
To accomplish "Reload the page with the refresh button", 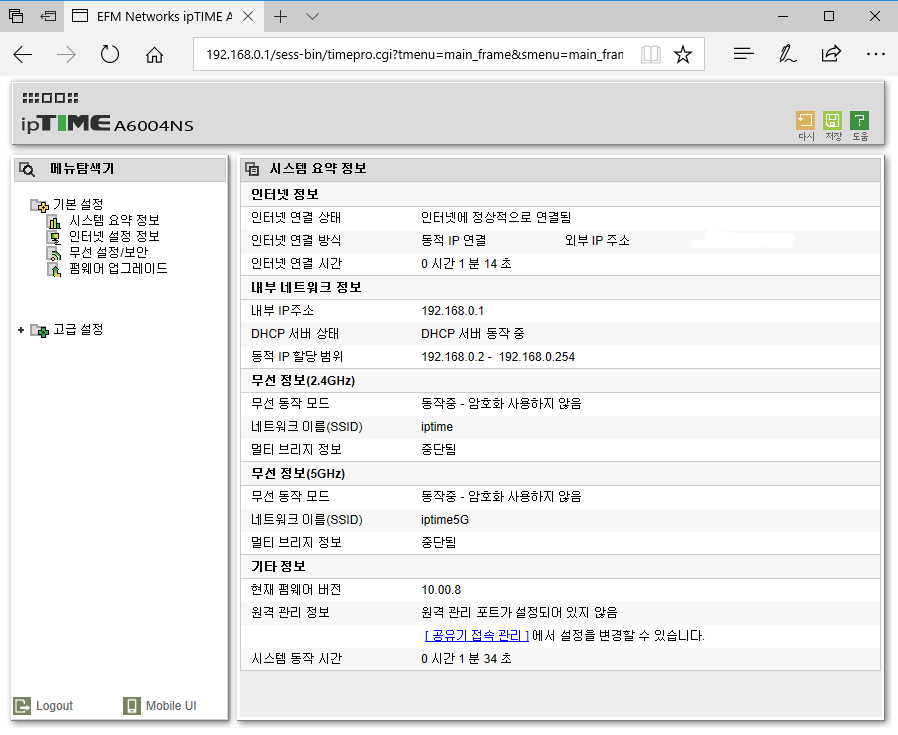I will click(x=109, y=54).
